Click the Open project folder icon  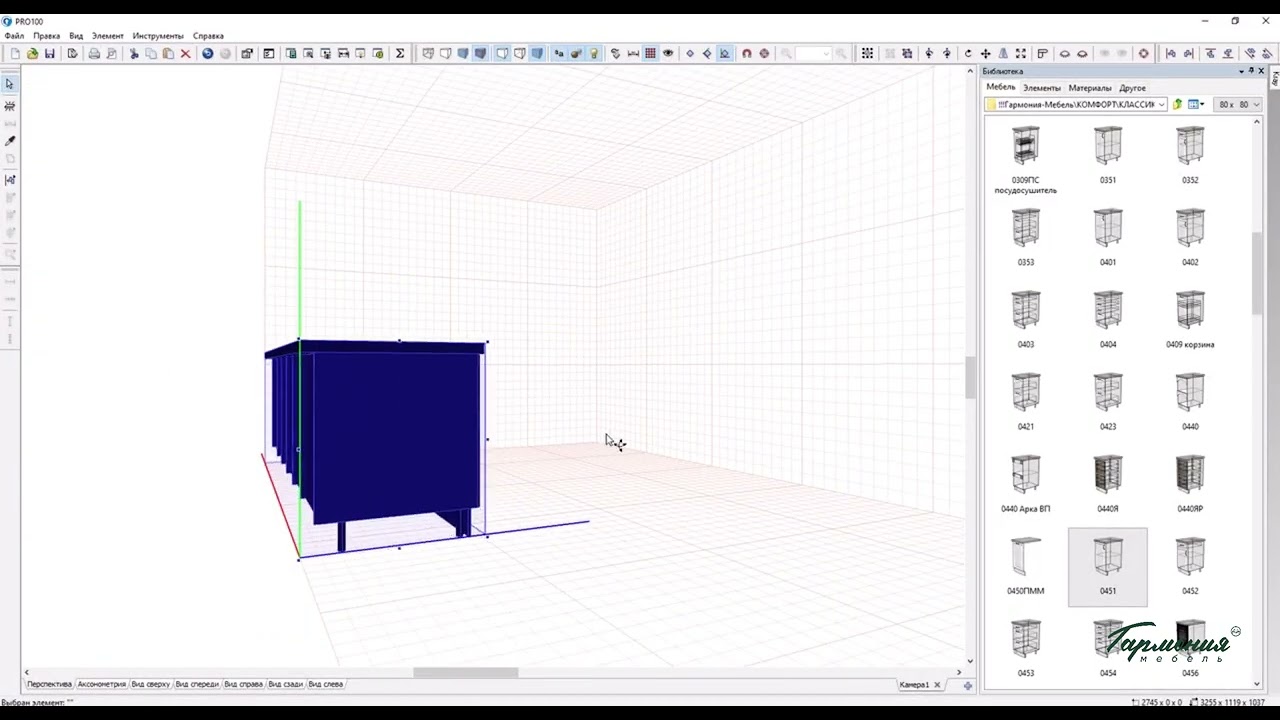click(x=32, y=54)
